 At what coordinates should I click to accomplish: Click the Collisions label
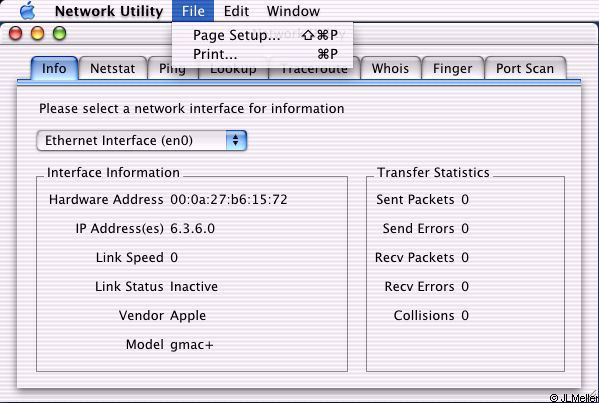pos(424,316)
